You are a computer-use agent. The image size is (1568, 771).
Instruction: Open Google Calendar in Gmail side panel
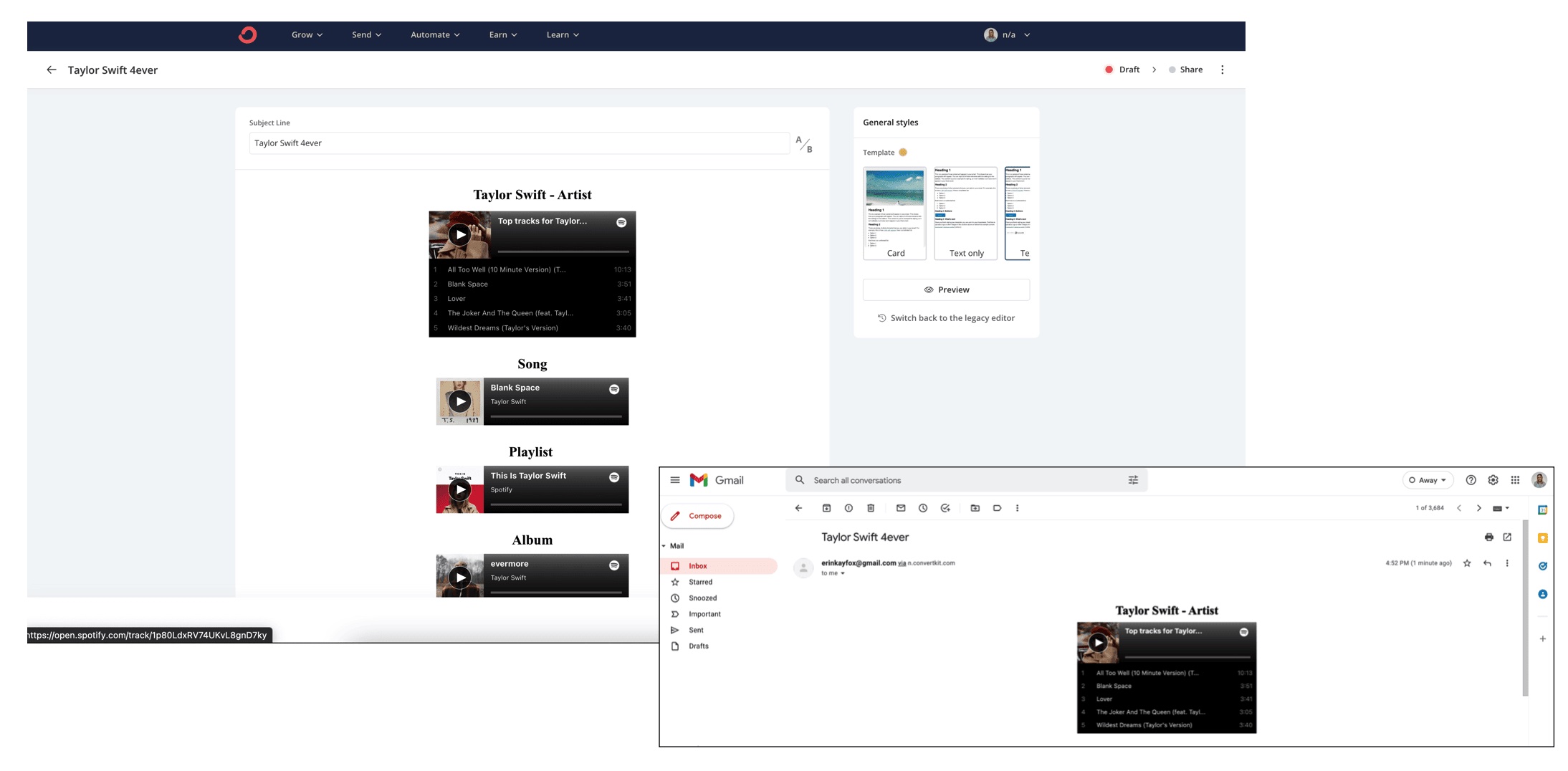[x=1543, y=510]
